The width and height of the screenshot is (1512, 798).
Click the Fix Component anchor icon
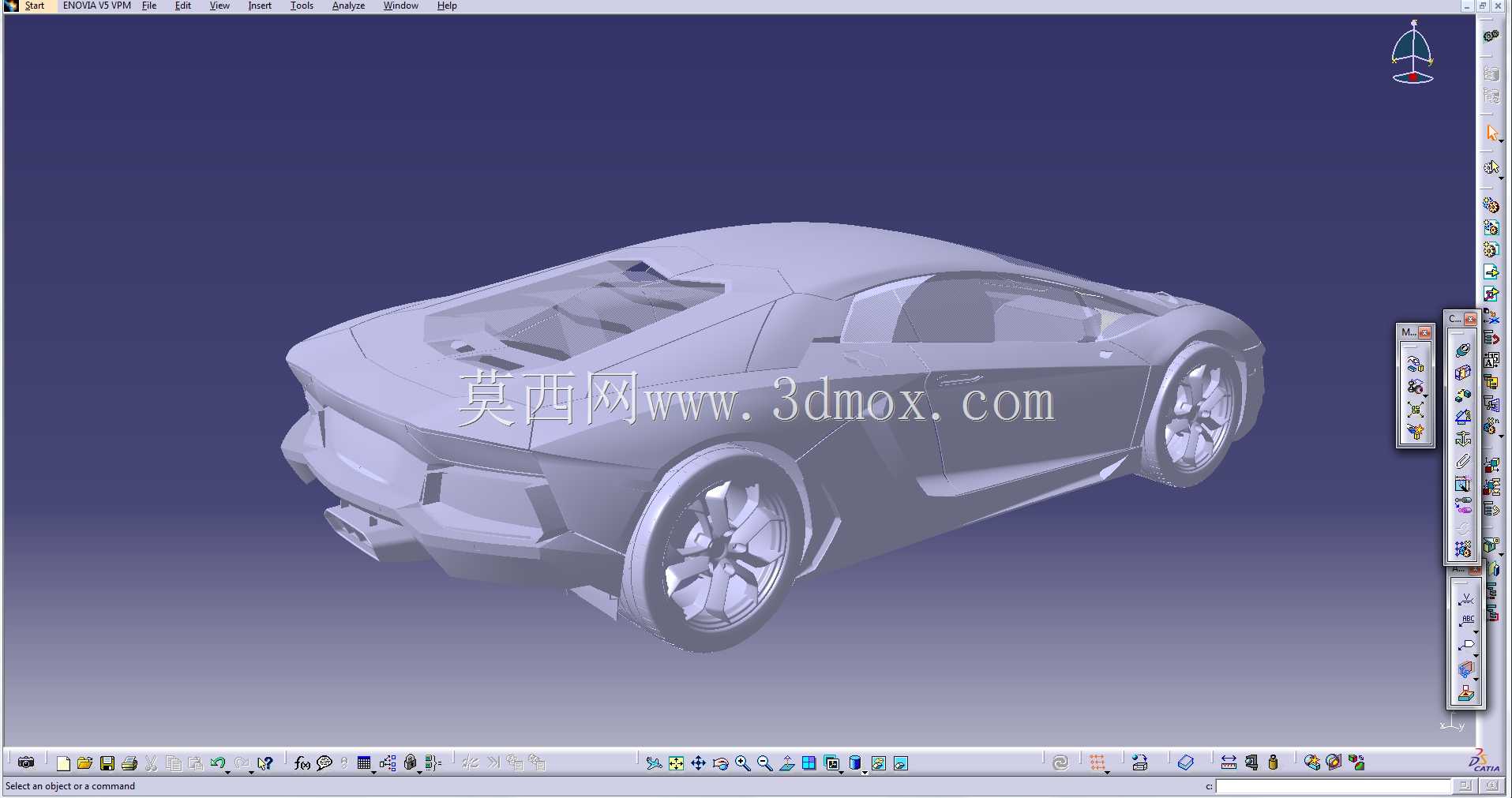(x=1463, y=439)
